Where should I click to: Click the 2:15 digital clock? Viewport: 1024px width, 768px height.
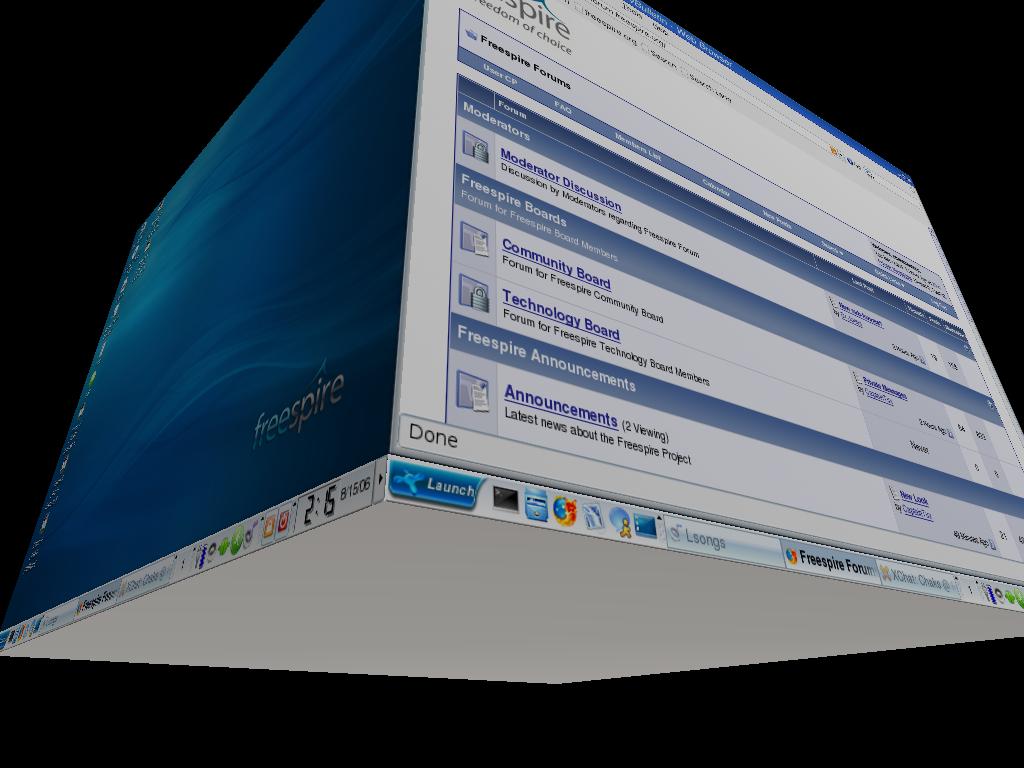tap(321, 507)
